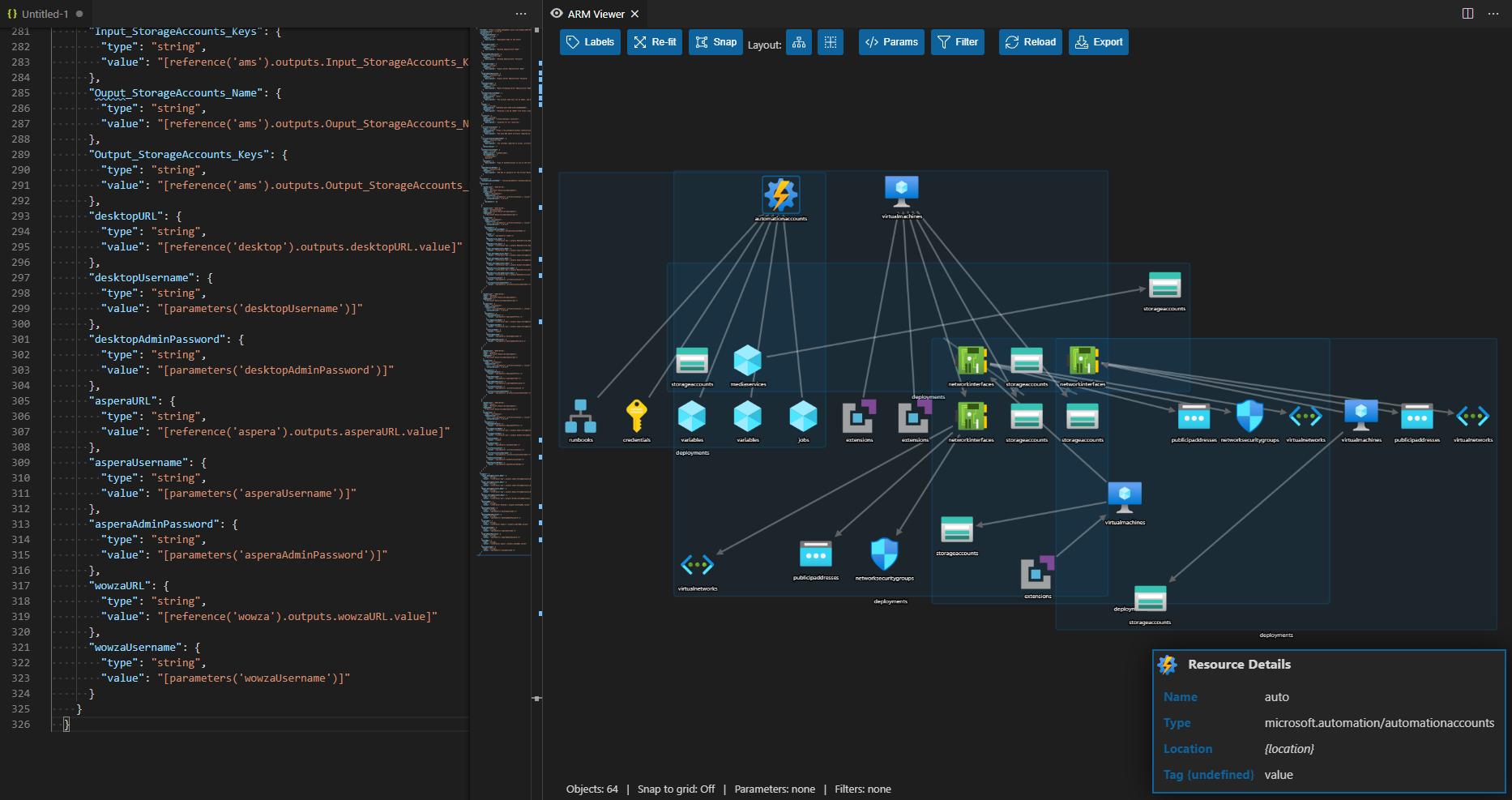This screenshot has height=800, width=1512.
Task: Select the runbooks resource icon
Action: tap(582, 417)
